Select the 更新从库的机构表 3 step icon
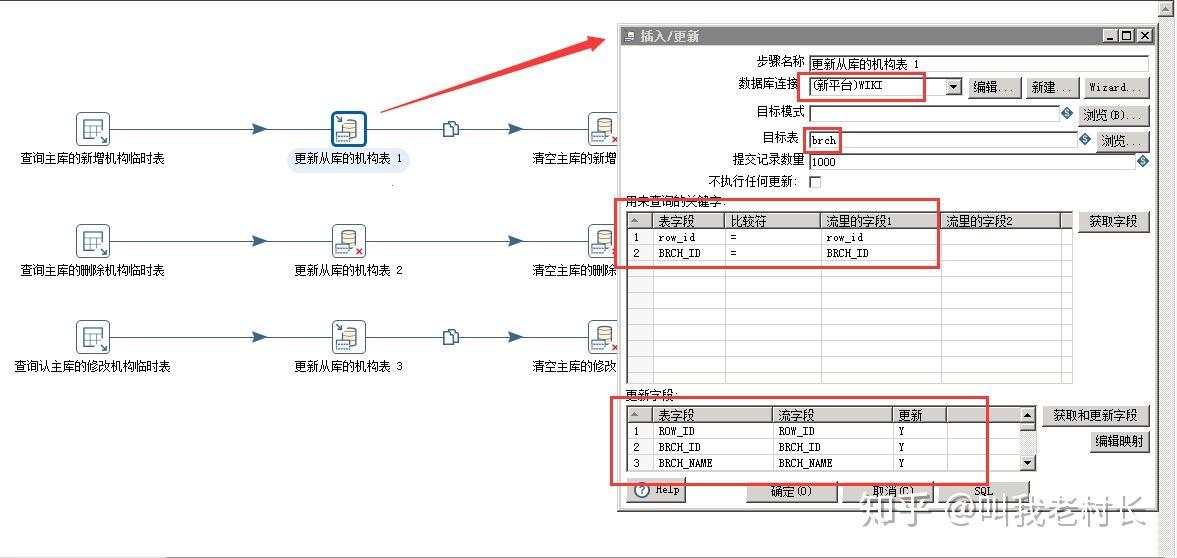 (348, 337)
